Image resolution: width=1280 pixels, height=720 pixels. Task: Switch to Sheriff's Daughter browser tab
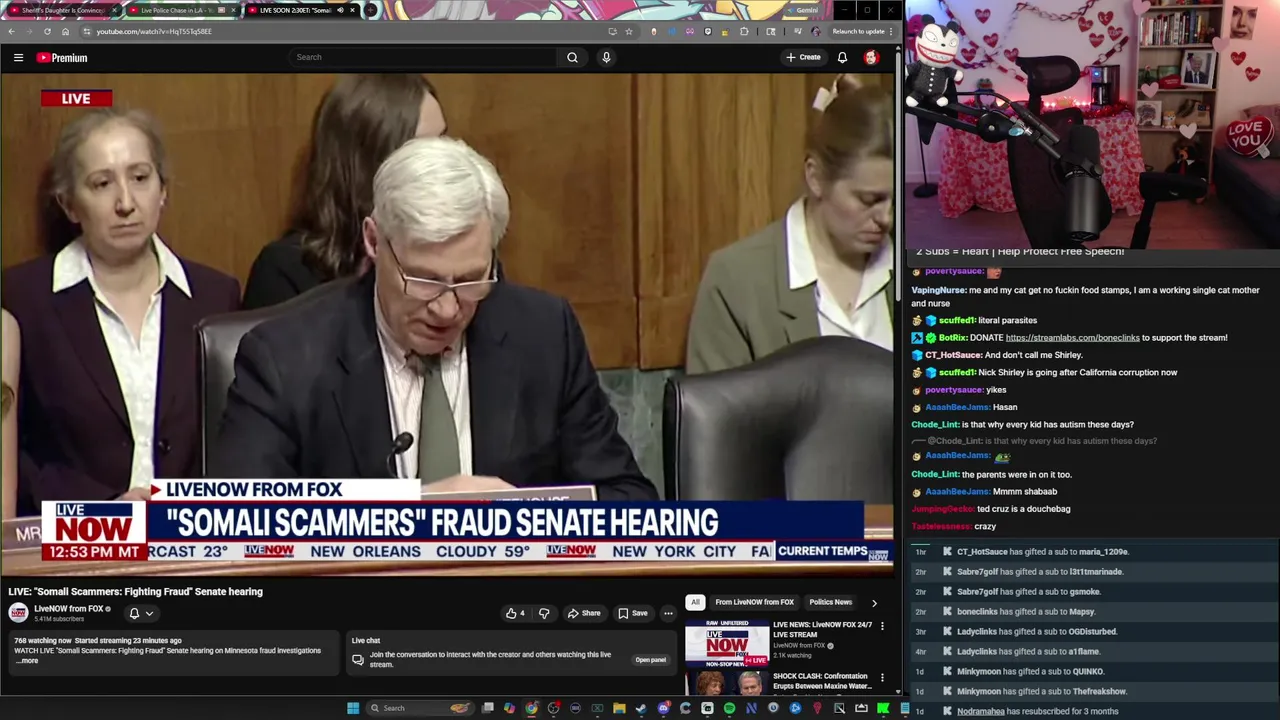point(62,10)
